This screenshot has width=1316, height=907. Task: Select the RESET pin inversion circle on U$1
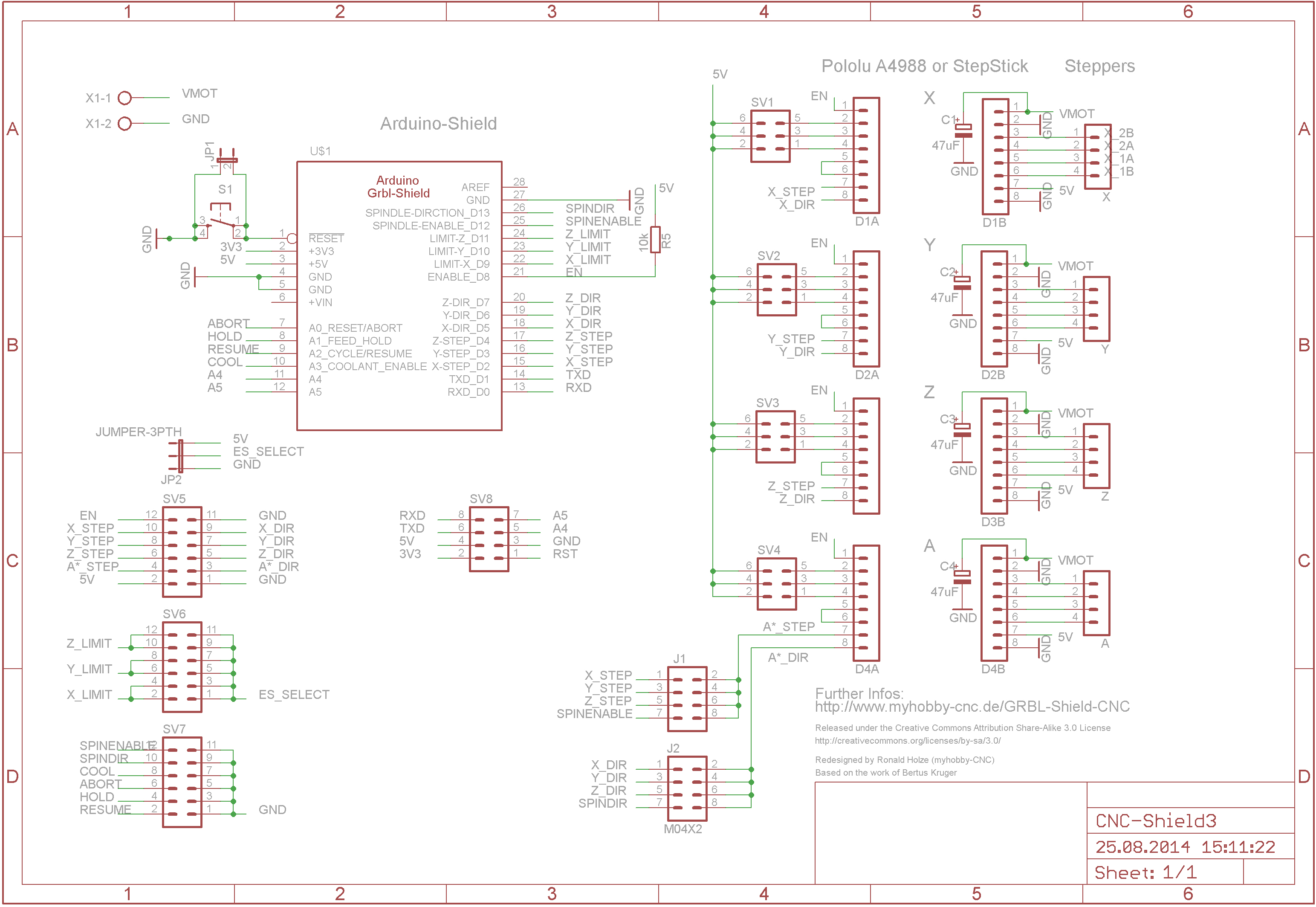pos(292,239)
